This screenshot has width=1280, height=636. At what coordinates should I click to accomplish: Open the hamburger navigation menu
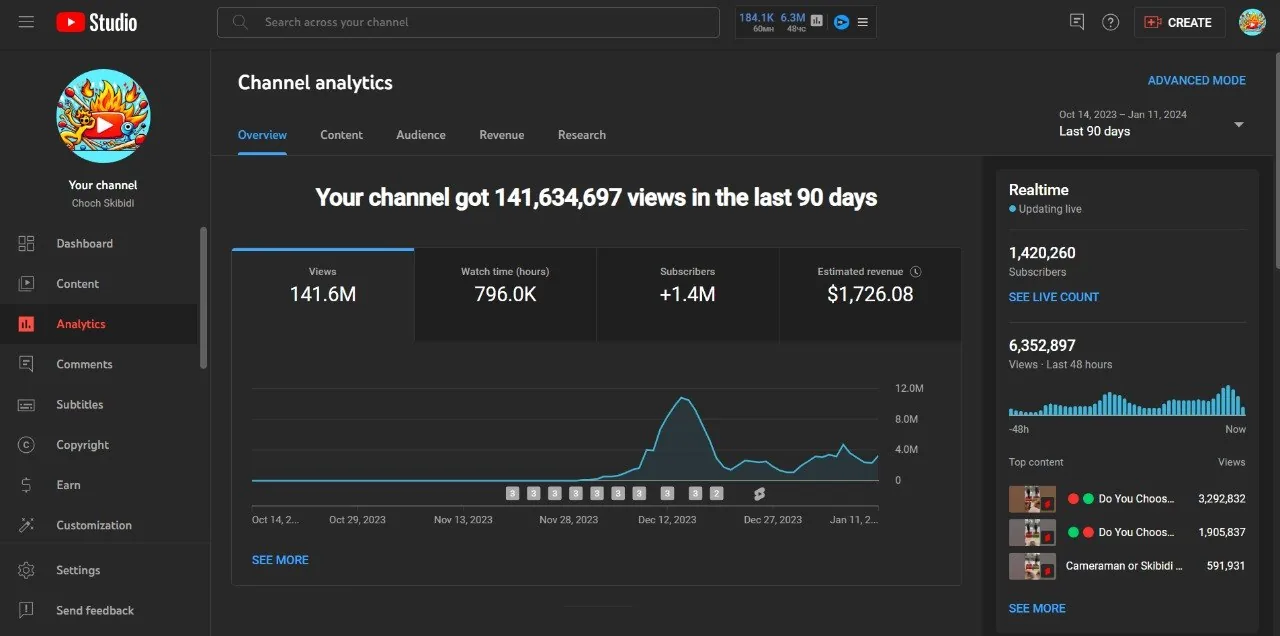pos(26,22)
